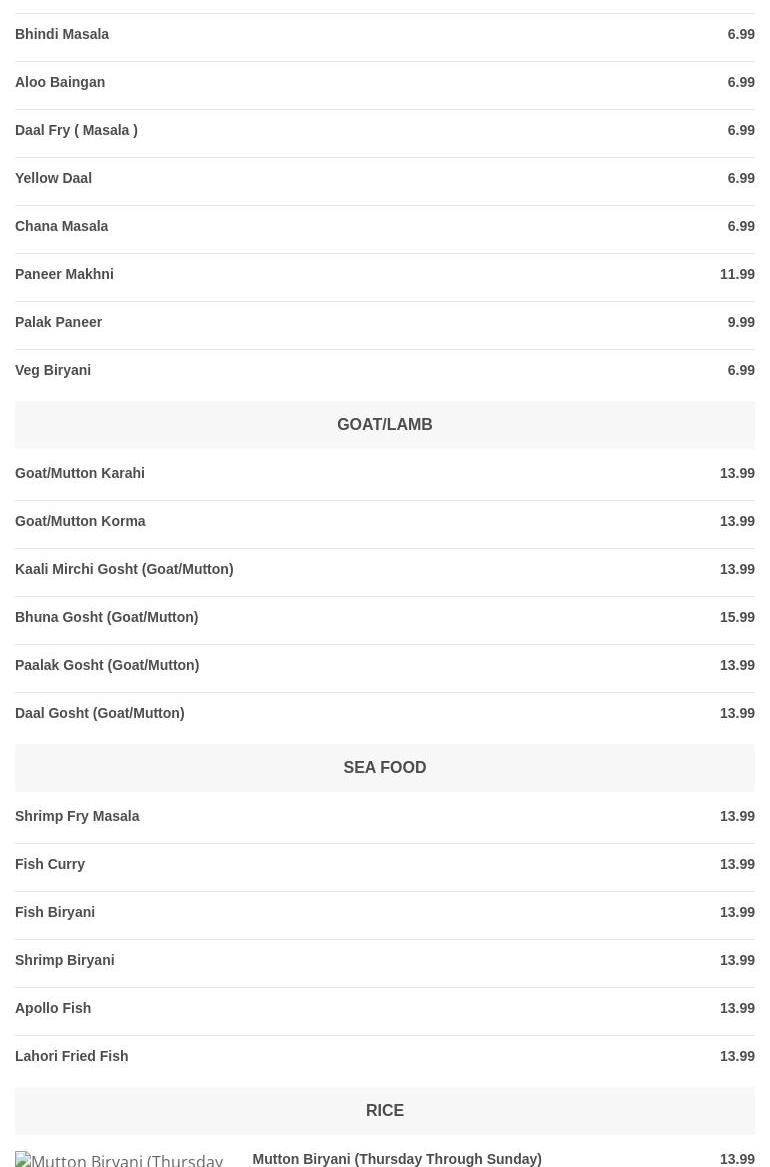The width and height of the screenshot is (770, 1167).
Task: Click the SEA FOOD section header
Action: tap(385, 767)
